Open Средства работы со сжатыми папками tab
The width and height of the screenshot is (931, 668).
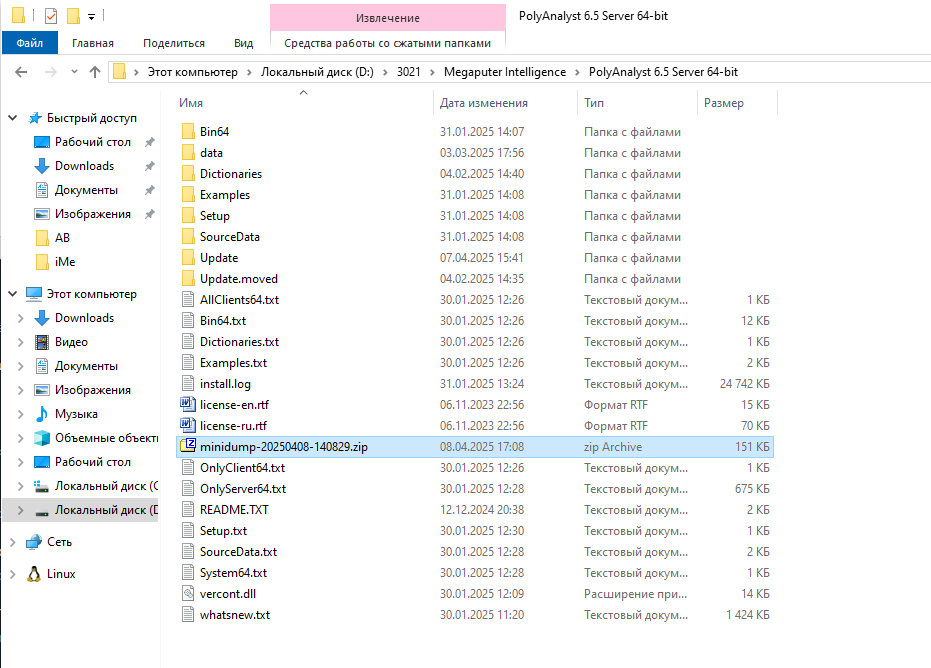(388, 43)
